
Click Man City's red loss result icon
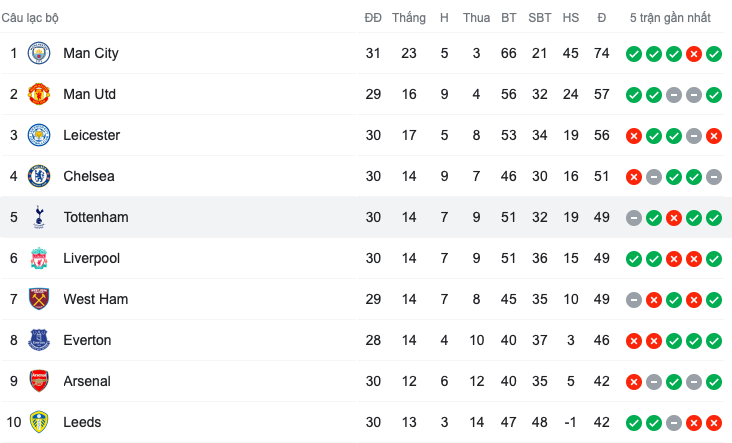tap(693, 53)
